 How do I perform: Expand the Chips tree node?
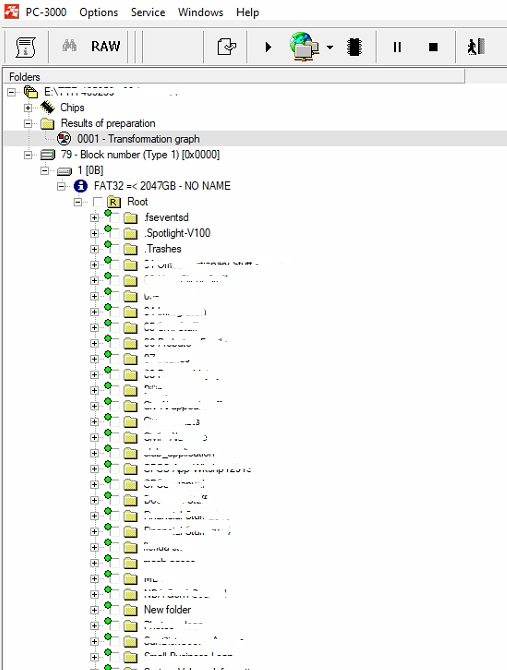28,108
